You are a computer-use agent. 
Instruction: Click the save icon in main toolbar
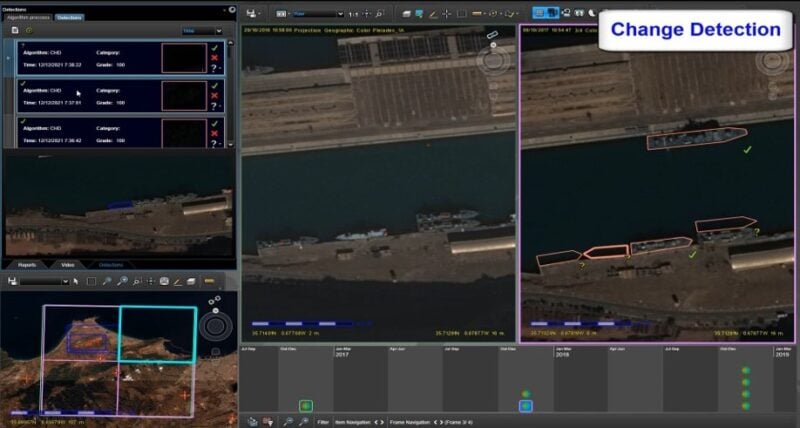(252, 14)
